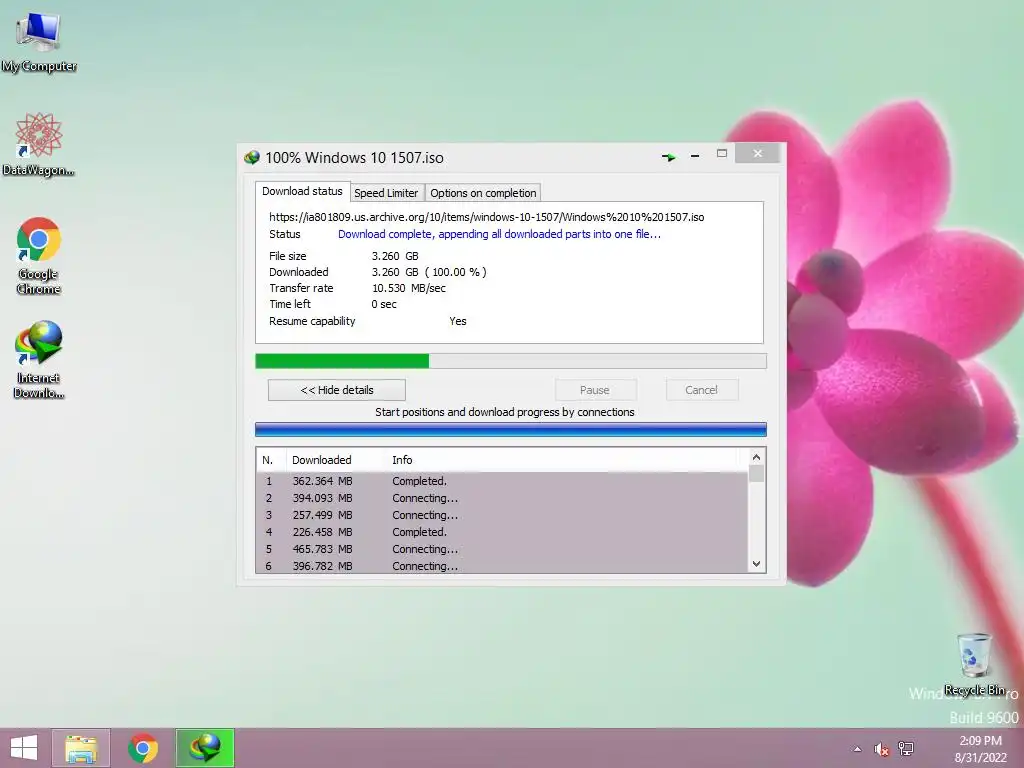Image resolution: width=1024 pixels, height=768 pixels.
Task: Open the taskbar clock showing 2:09 PM
Action: (x=980, y=749)
